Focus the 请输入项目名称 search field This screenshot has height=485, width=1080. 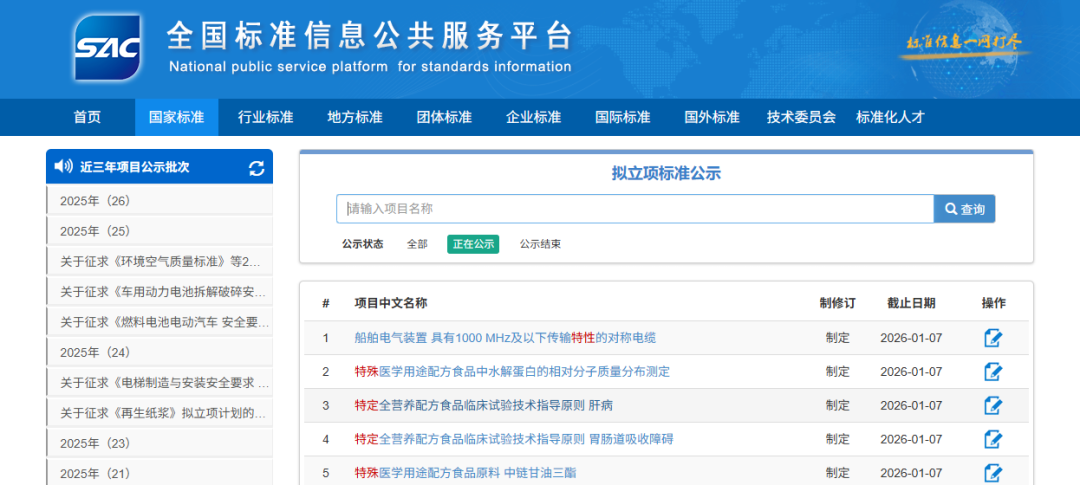[x=635, y=209]
